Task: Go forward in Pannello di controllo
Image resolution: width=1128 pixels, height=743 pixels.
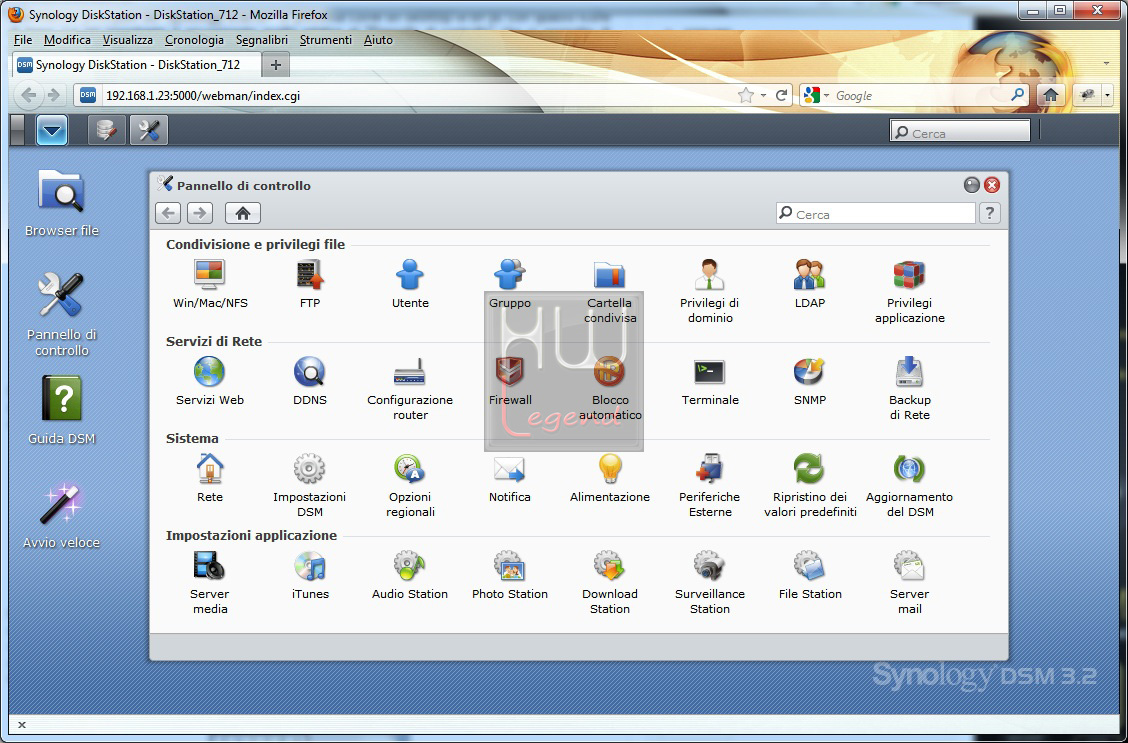Action: [x=200, y=213]
